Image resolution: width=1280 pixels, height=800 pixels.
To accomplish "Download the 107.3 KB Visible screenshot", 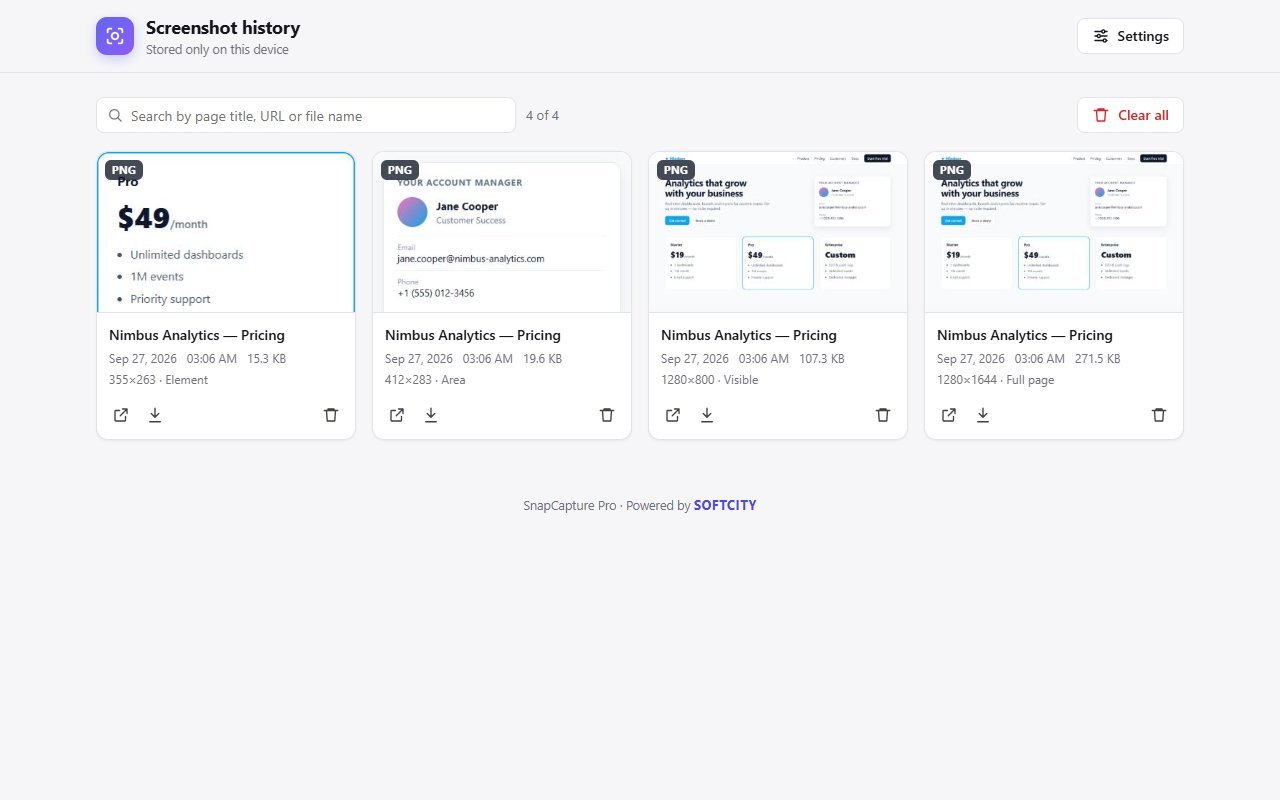I will point(707,415).
